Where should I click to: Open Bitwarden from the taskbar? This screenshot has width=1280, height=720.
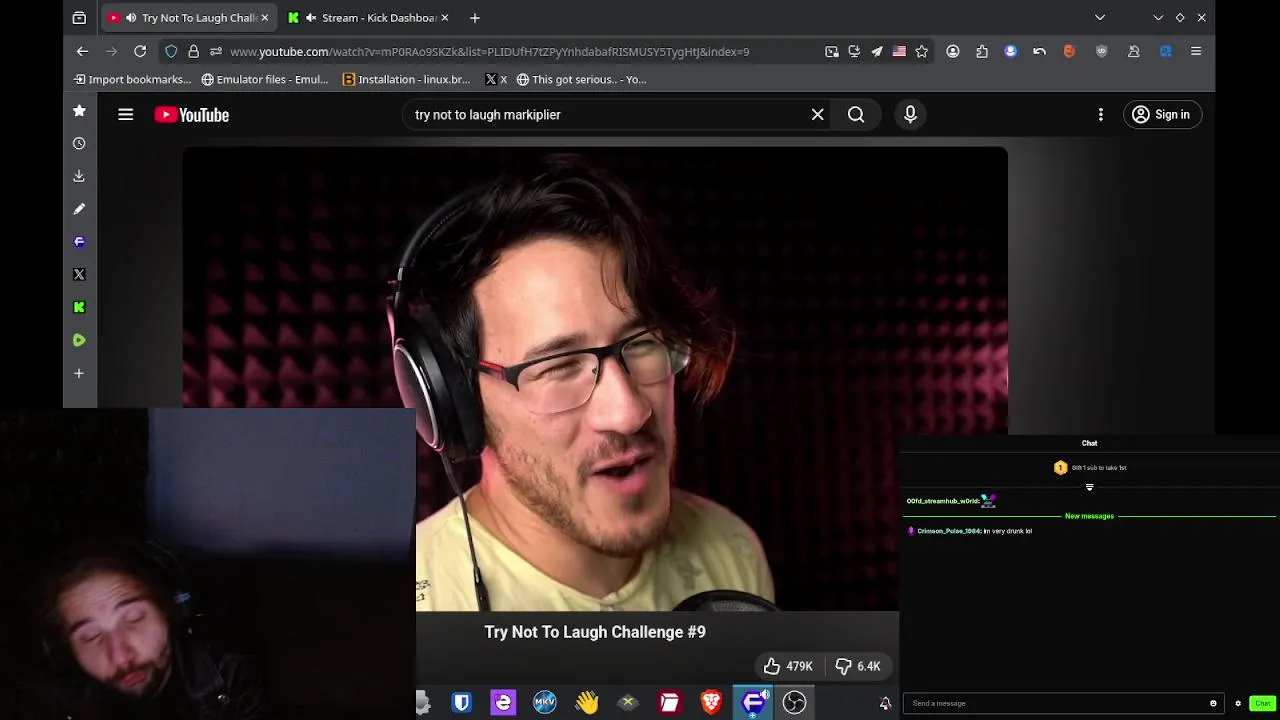461,703
